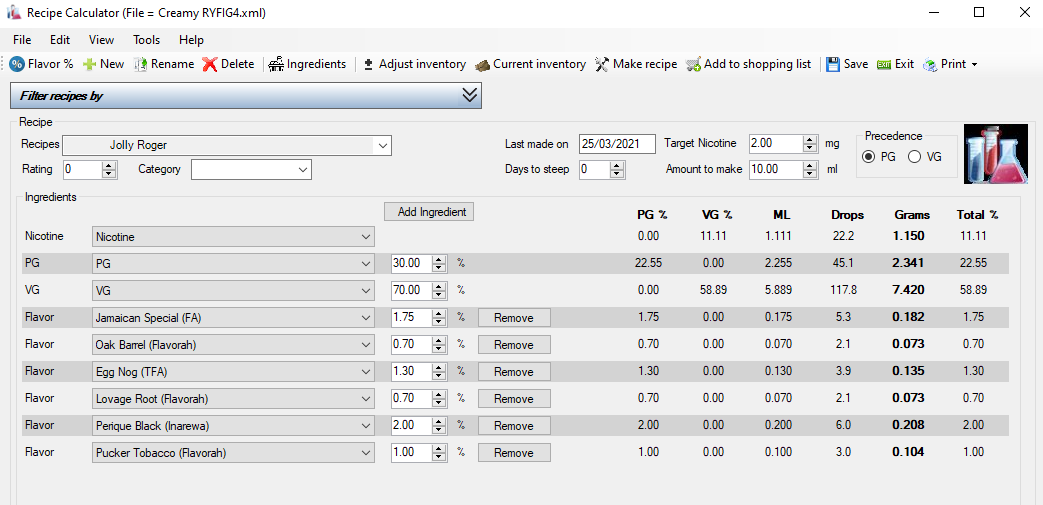
Task: Launch Make recipe tool
Action: tap(635, 64)
